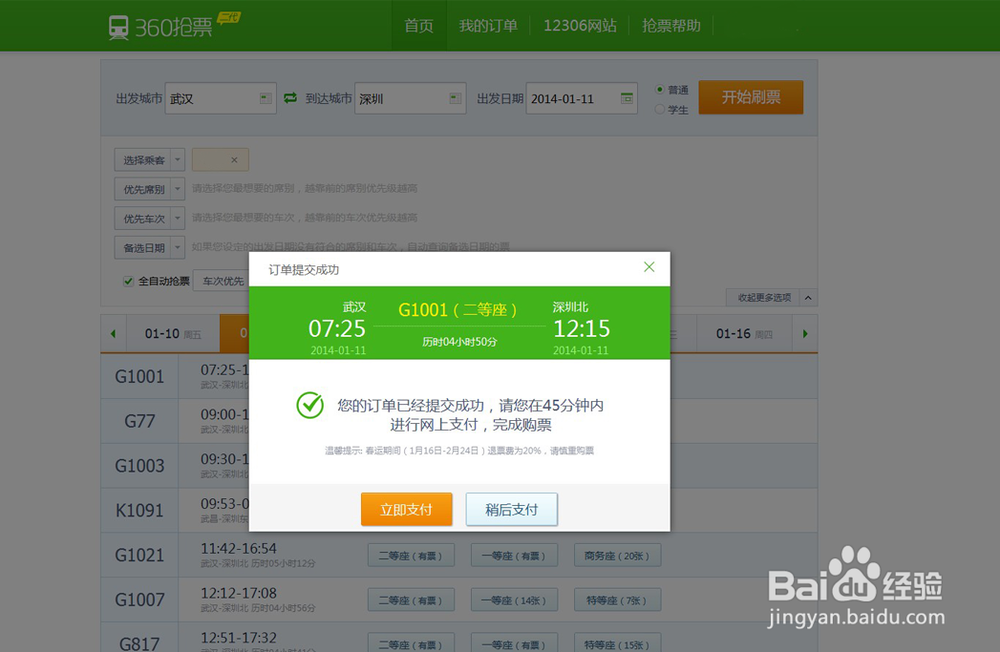Viewport: 1000px width, 652px height.
Task: Select train G1007 in the list
Action: pos(140,600)
